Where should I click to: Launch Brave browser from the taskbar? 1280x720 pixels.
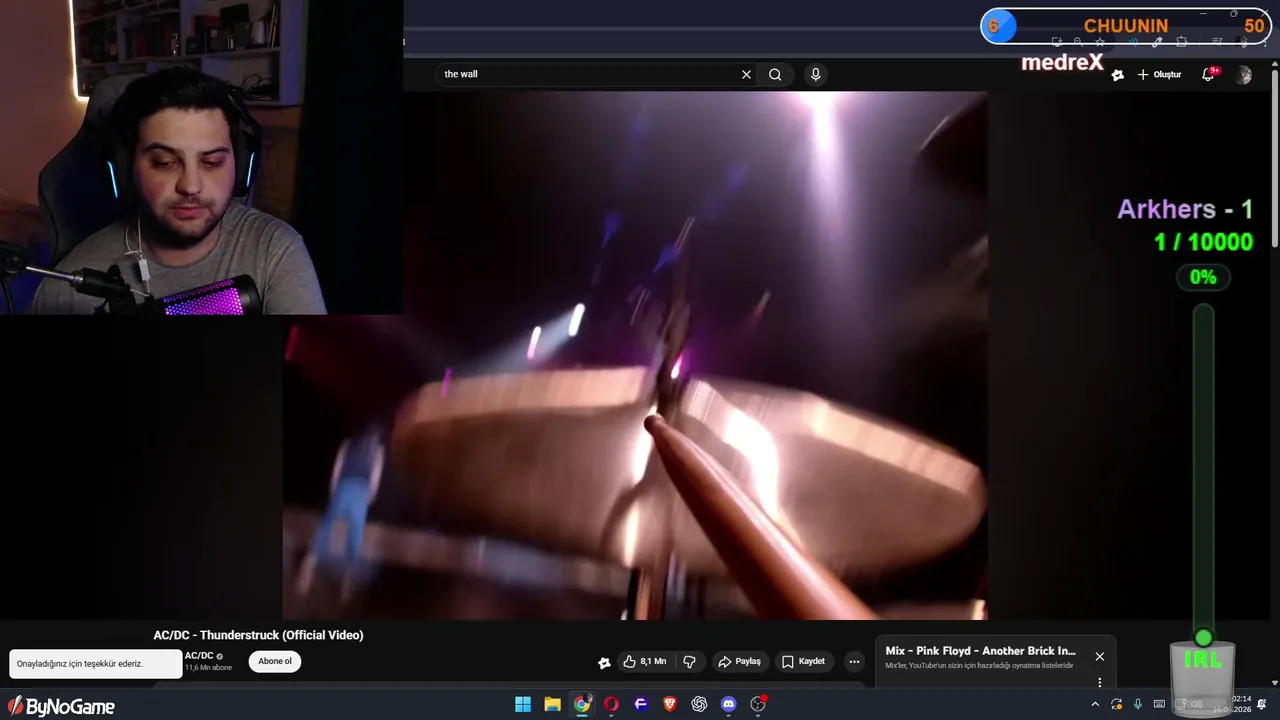coord(670,704)
